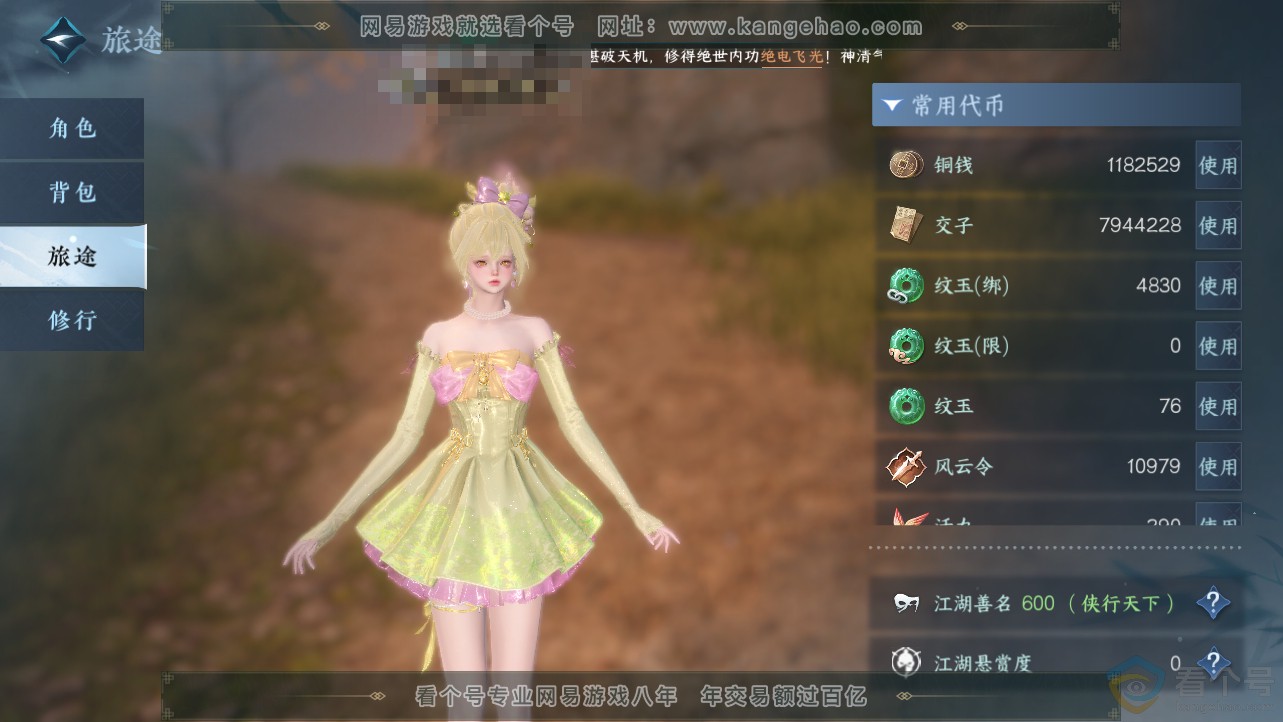The image size is (1283, 722).
Task: Collapse the 常用代币 section triangle
Action: pyautogui.click(x=892, y=105)
